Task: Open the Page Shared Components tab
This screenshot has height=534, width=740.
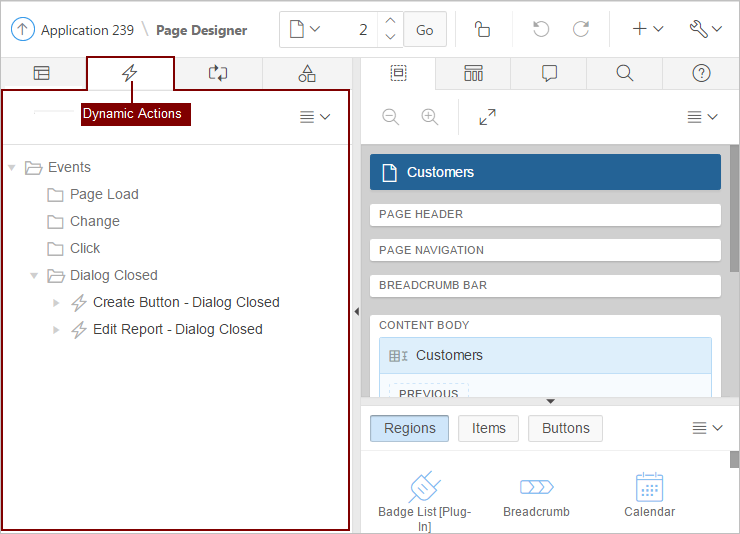Action: (x=307, y=73)
